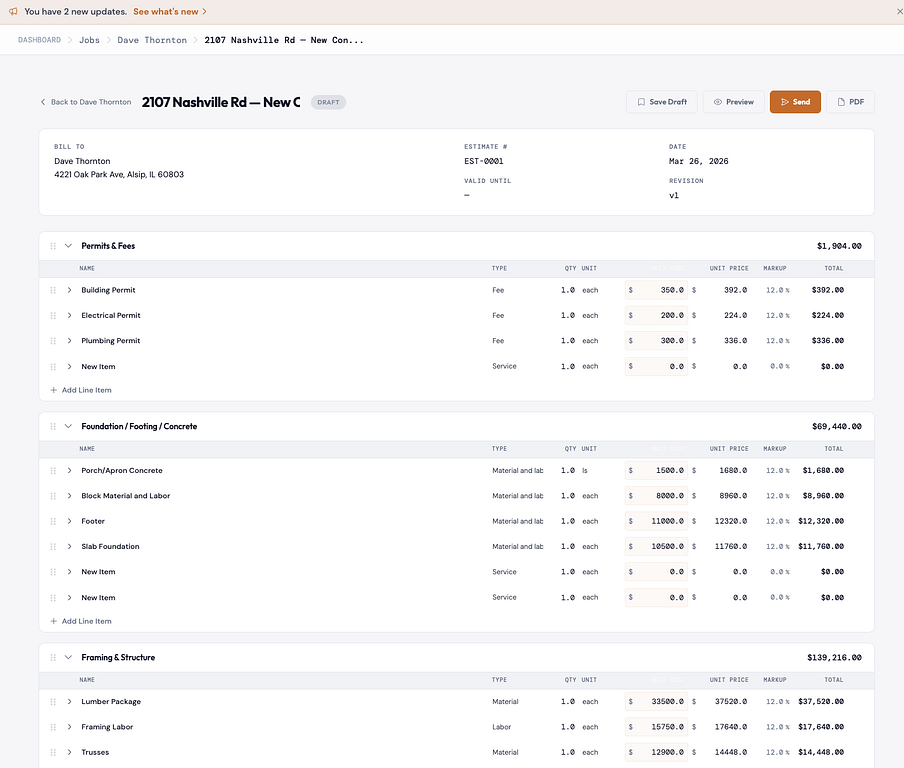
Task: Open the See what's new link
Action: 169,12
